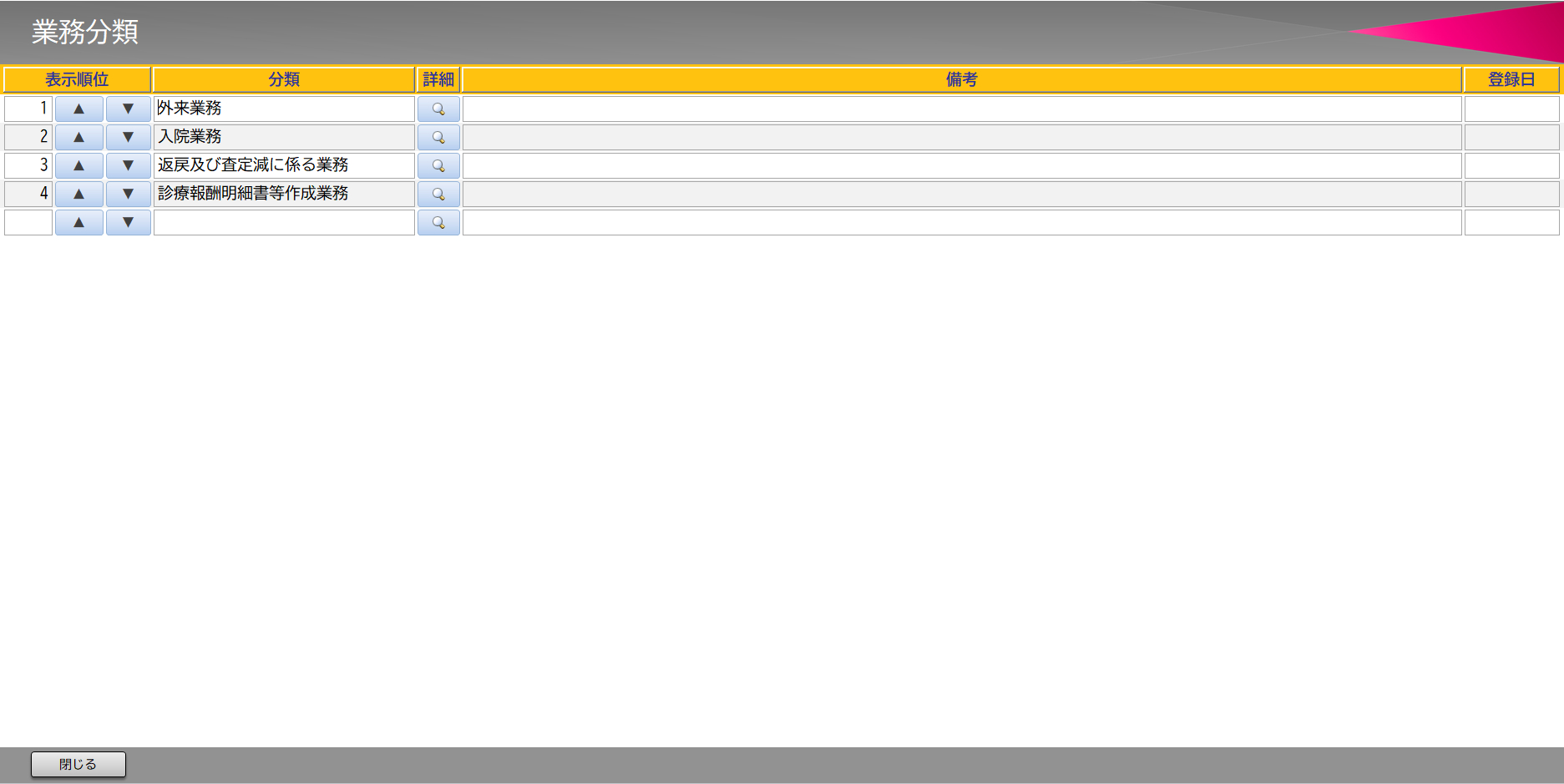Click the 備考 field for 外来業務
Viewport: 1564px width, 784px height.
coord(962,109)
